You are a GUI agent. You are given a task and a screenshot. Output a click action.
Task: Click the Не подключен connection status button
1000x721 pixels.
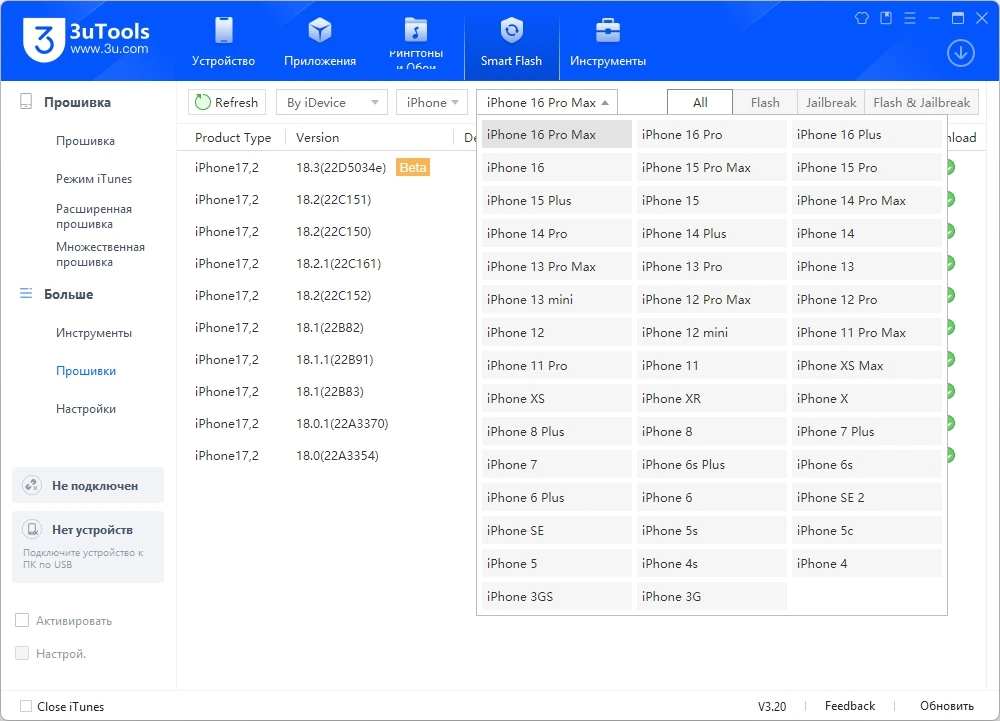(88, 486)
